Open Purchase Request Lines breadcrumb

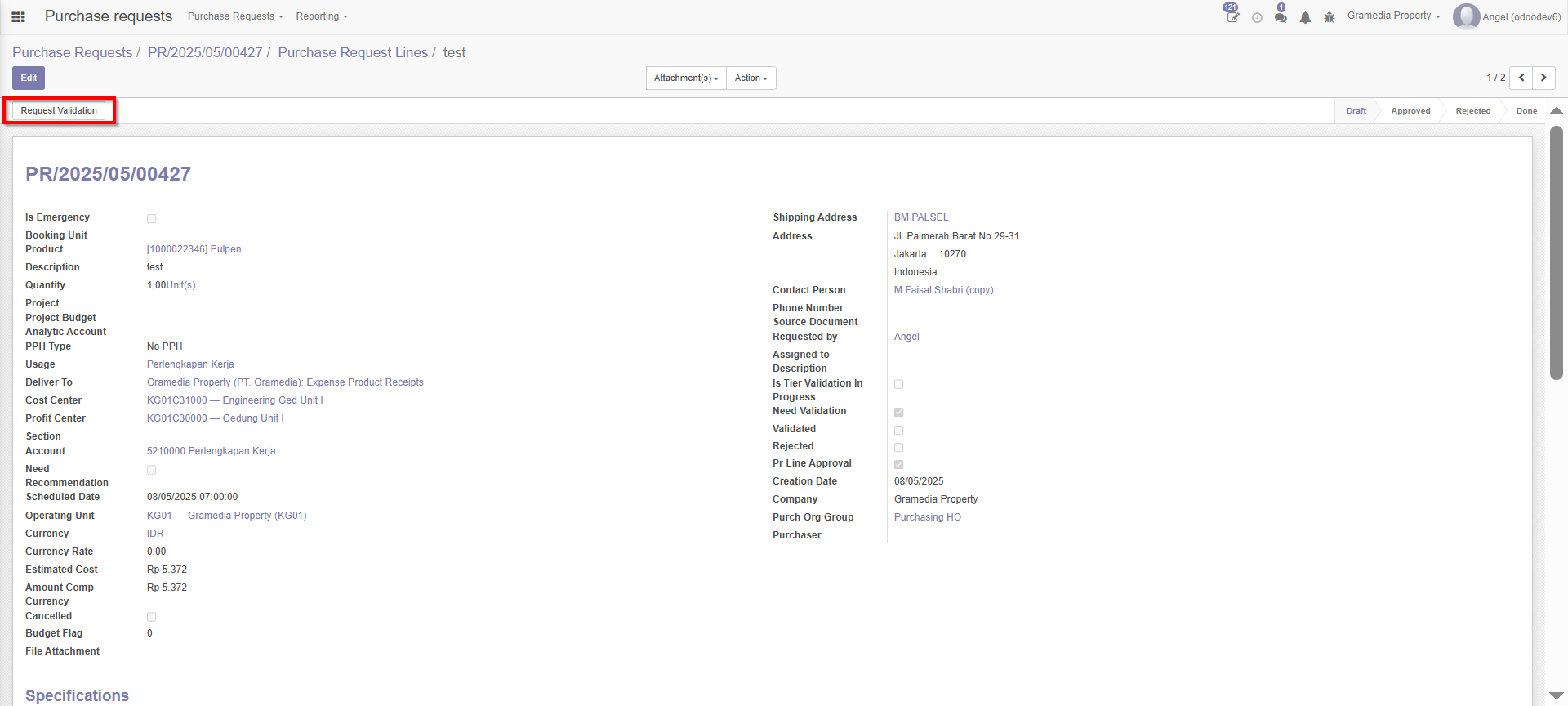click(x=353, y=52)
